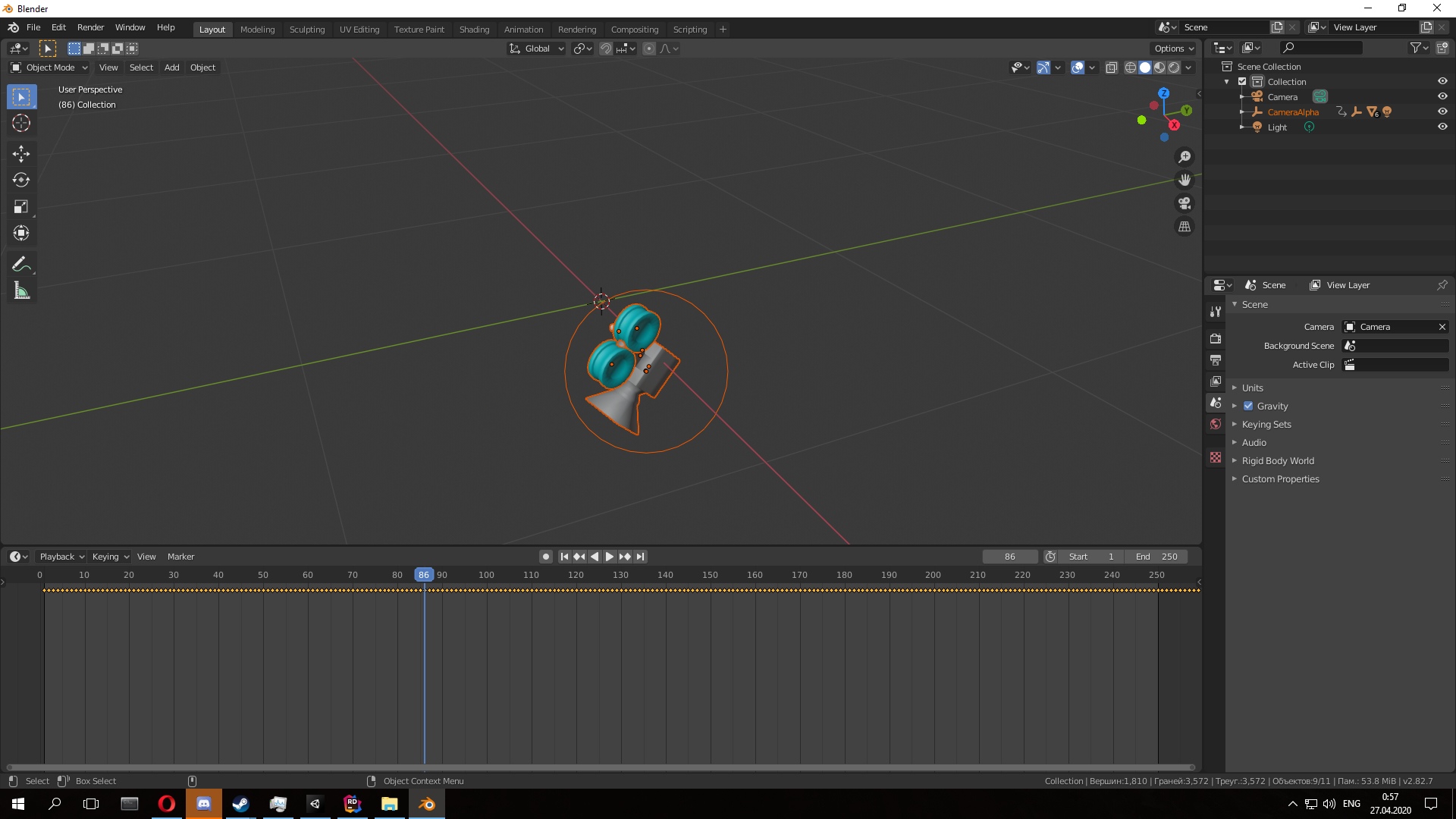Screen dimensions: 1456x819
Task: Expand the Units panel
Action: click(1252, 388)
